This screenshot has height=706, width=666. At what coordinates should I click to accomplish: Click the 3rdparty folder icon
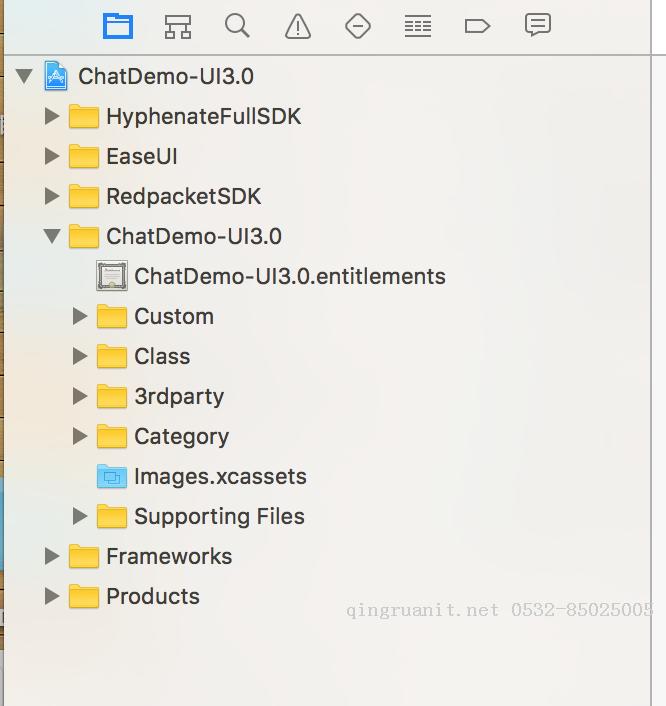coord(112,396)
